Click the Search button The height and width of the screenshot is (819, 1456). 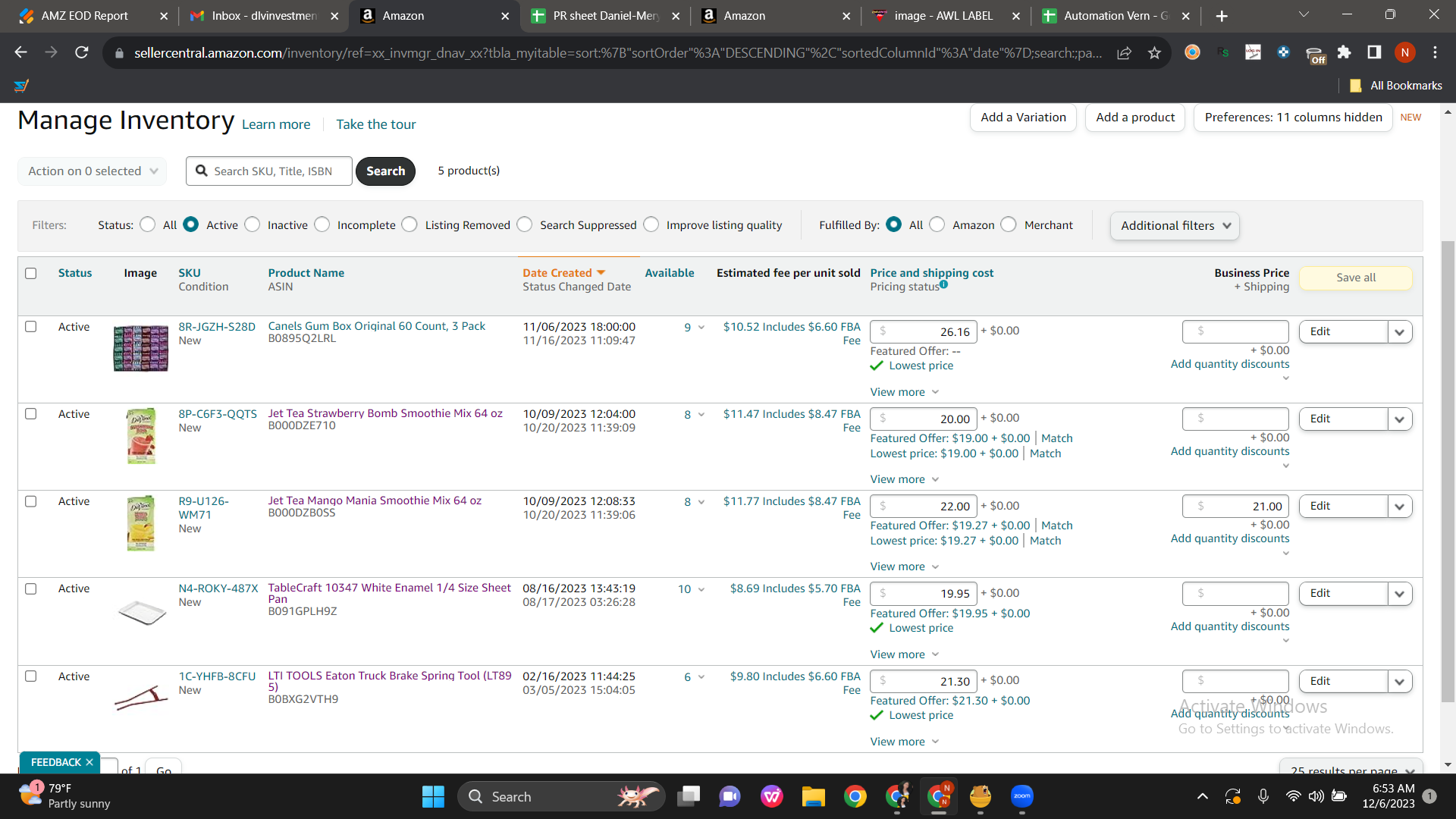click(x=385, y=171)
